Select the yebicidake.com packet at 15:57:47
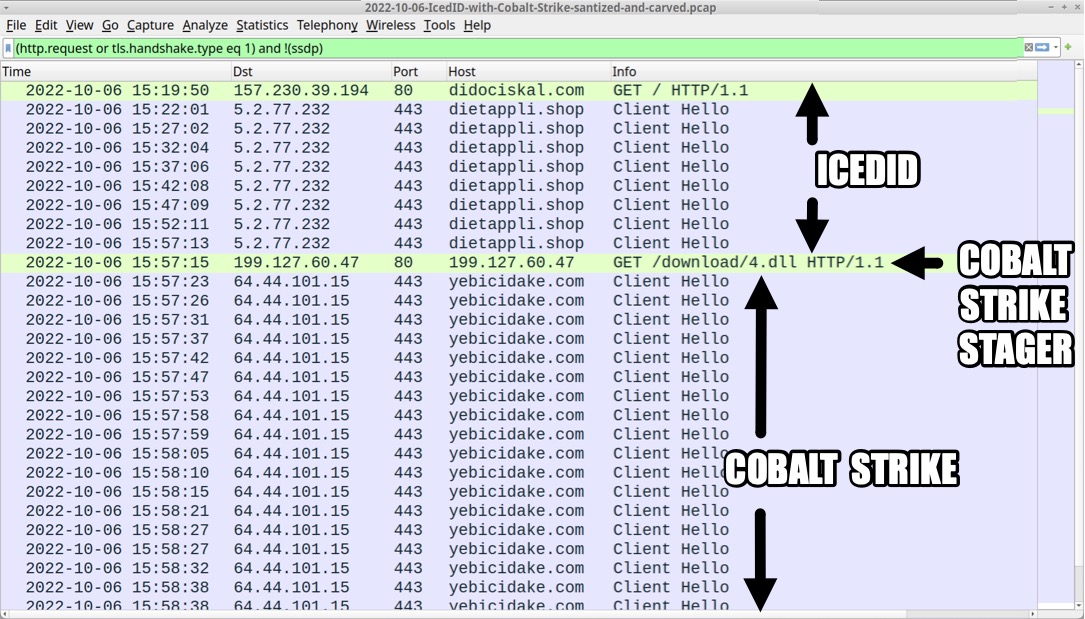 pyautogui.click(x=518, y=378)
